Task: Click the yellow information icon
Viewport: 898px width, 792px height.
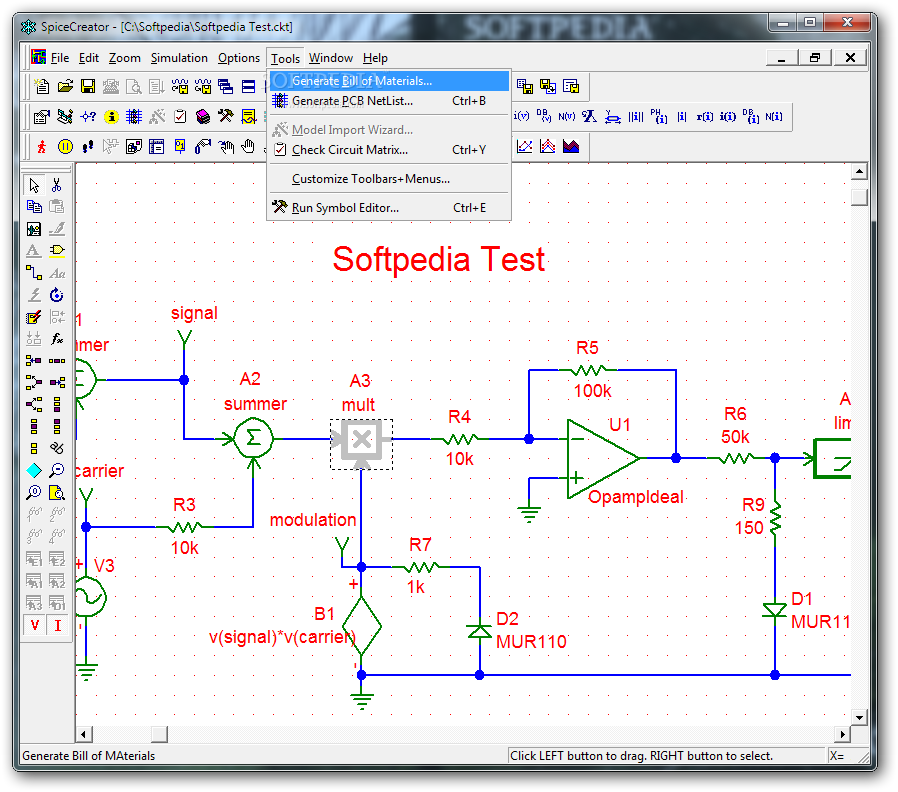Action: [x=111, y=117]
